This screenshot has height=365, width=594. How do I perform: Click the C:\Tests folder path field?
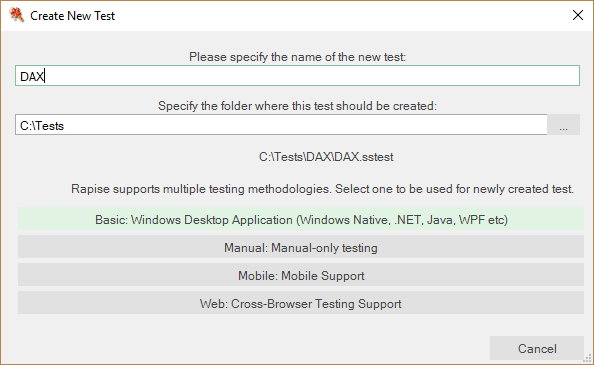tap(281, 125)
